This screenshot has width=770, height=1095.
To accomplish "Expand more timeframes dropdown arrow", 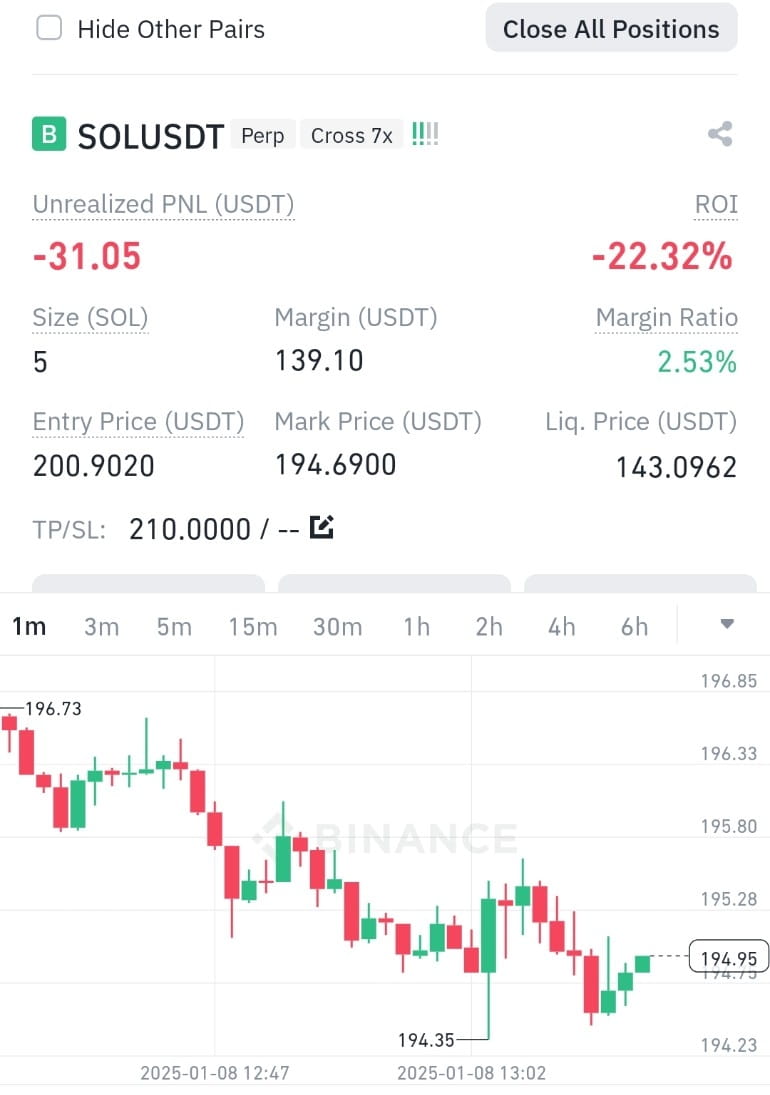I will 727,624.
